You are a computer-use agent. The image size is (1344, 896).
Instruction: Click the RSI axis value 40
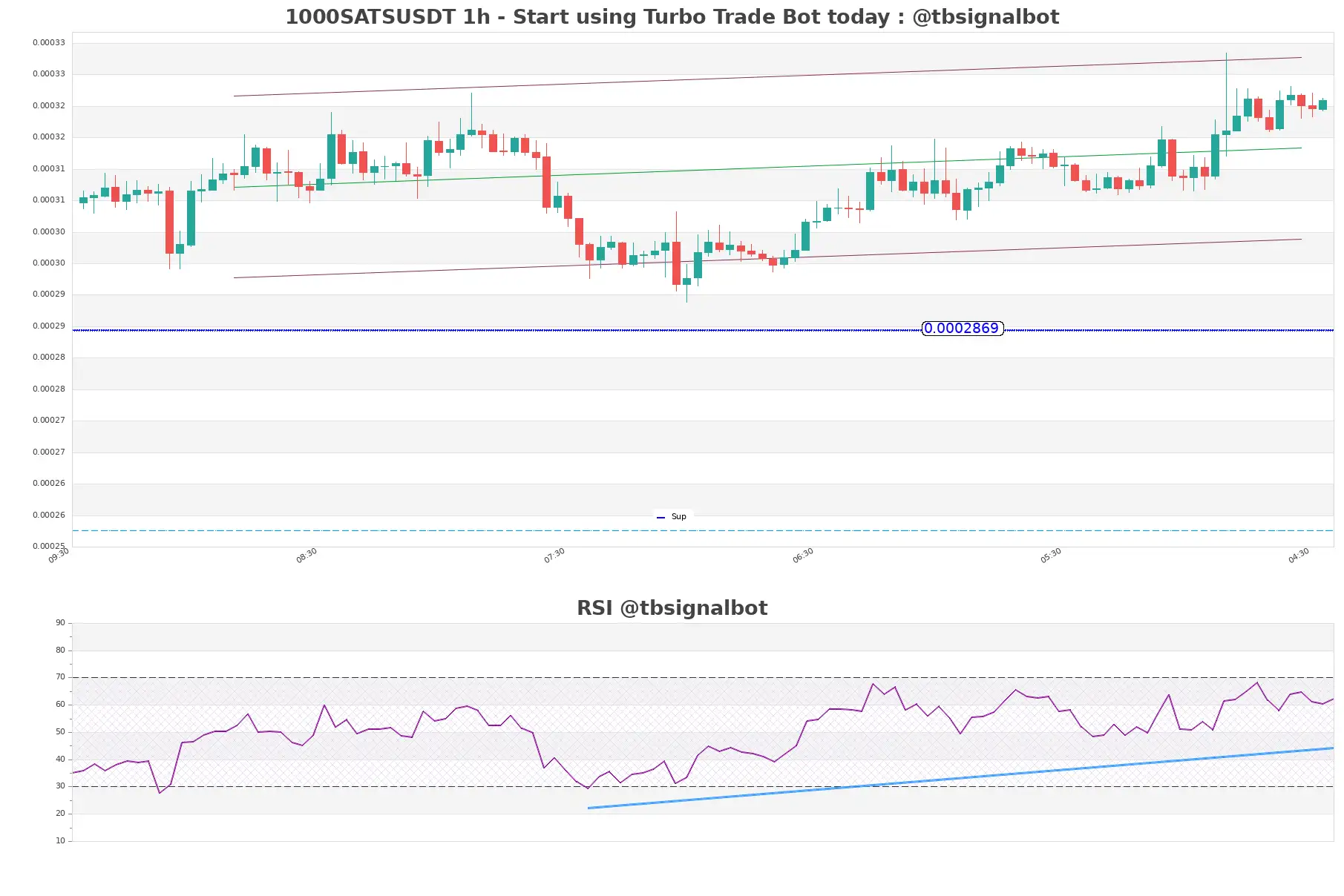(x=60, y=760)
